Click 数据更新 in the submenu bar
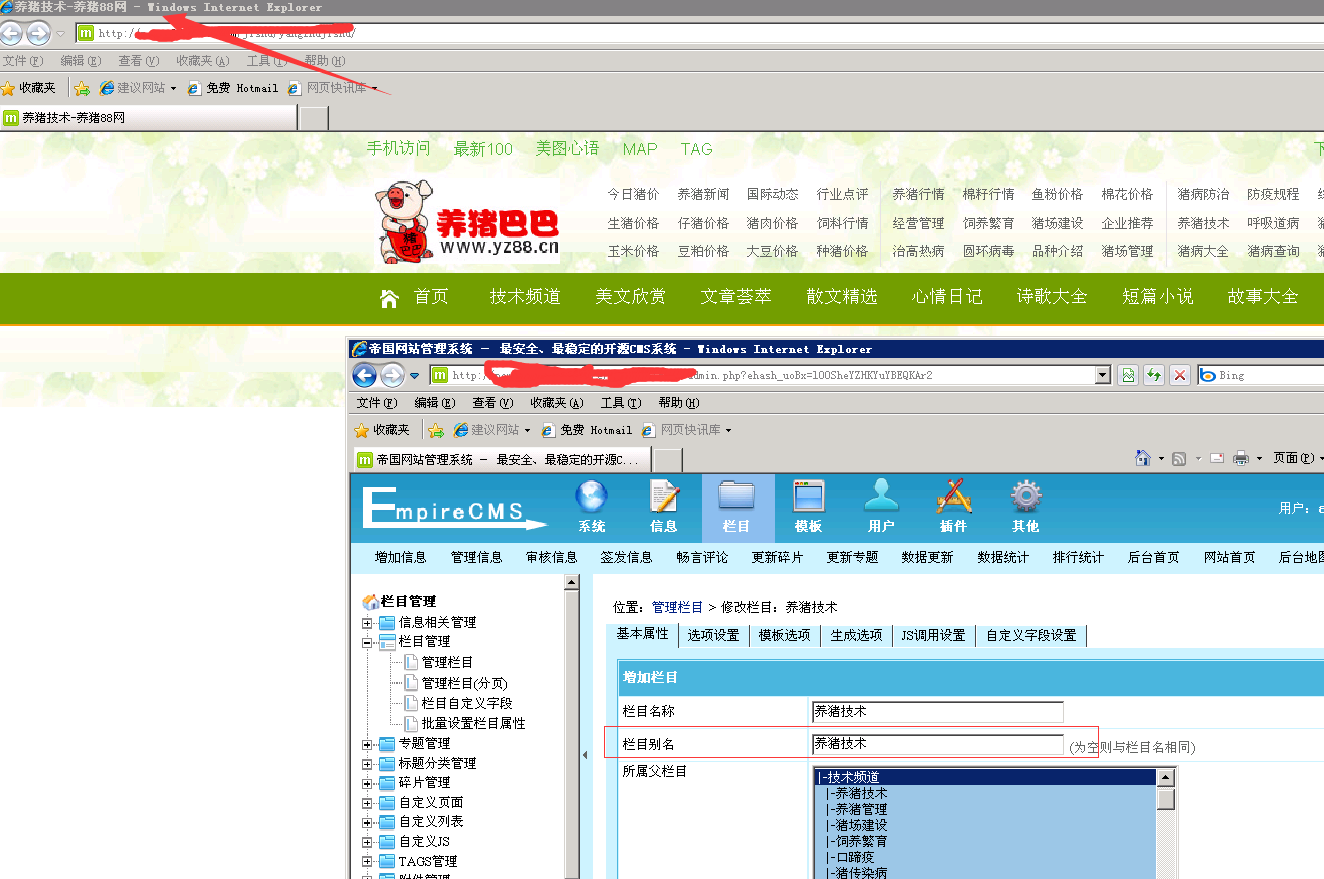Screen dimensions: 1324x879 click(x=927, y=557)
